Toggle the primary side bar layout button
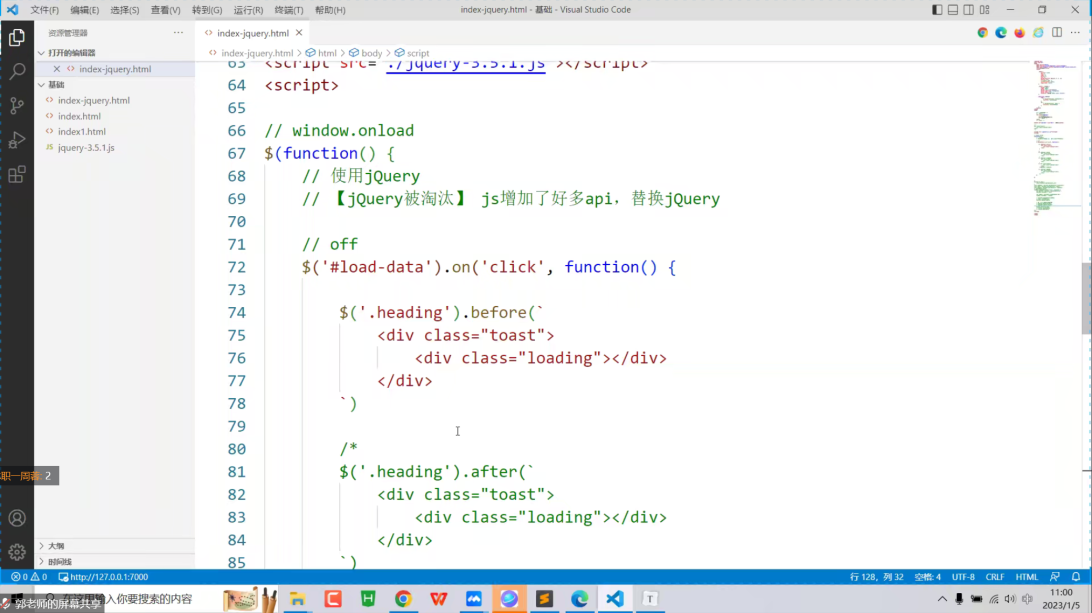The image size is (1092, 613). pyautogui.click(x=937, y=10)
